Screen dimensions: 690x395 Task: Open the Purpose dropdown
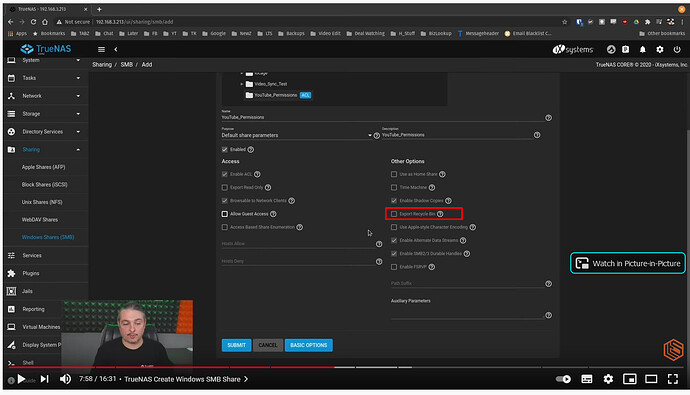[297, 135]
